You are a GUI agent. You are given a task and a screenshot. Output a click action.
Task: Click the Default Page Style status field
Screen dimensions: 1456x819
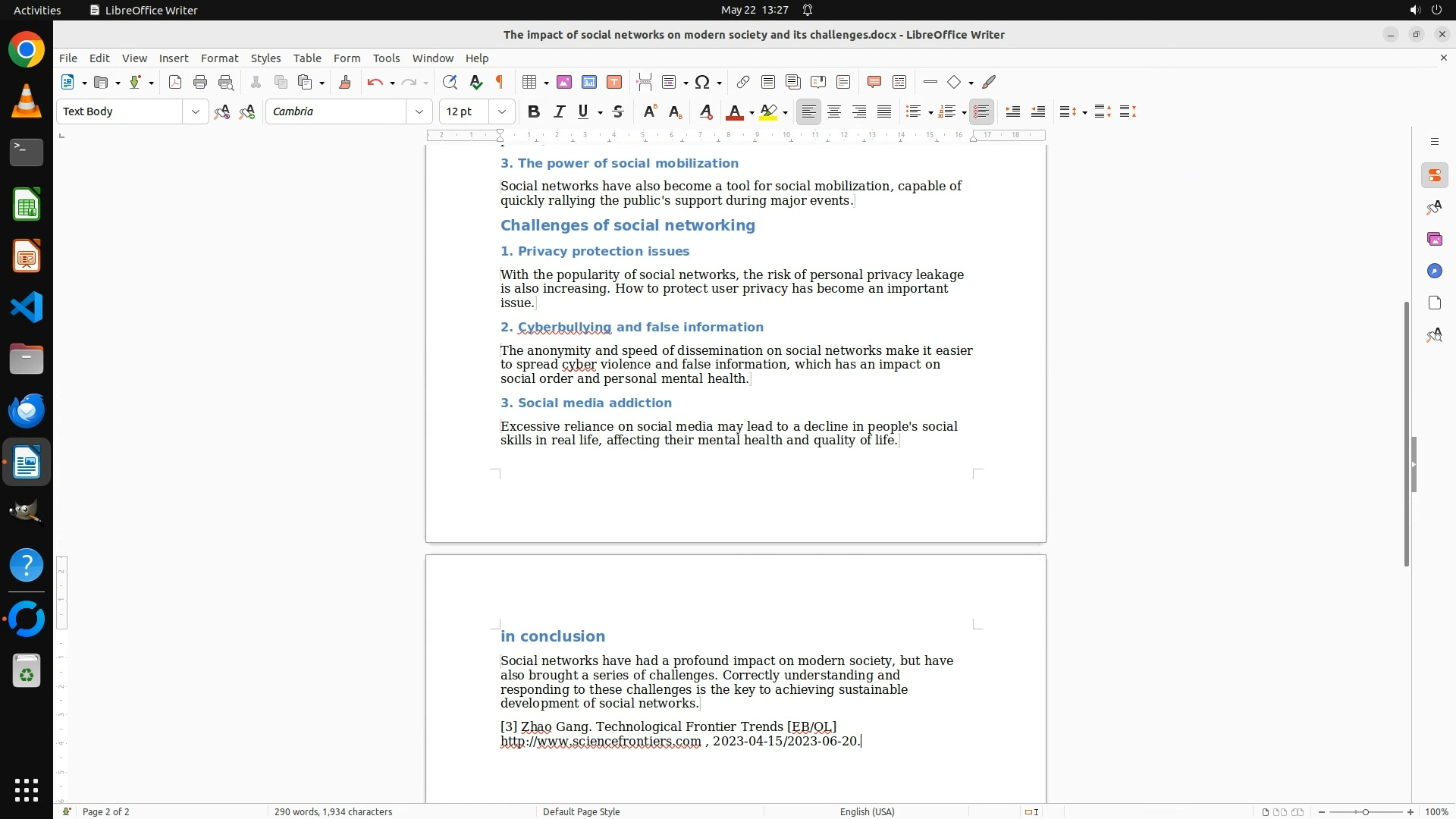tap(581, 811)
